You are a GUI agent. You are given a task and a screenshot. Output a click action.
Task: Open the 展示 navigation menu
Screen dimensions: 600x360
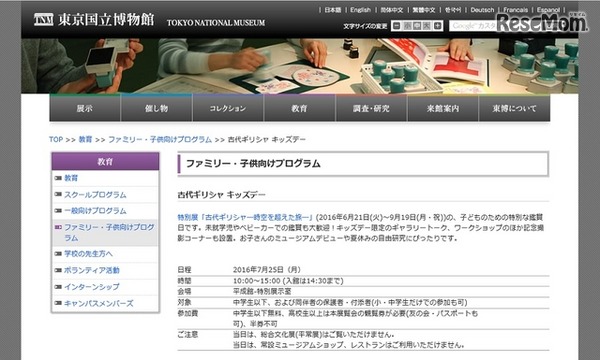click(x=85, y=108)
